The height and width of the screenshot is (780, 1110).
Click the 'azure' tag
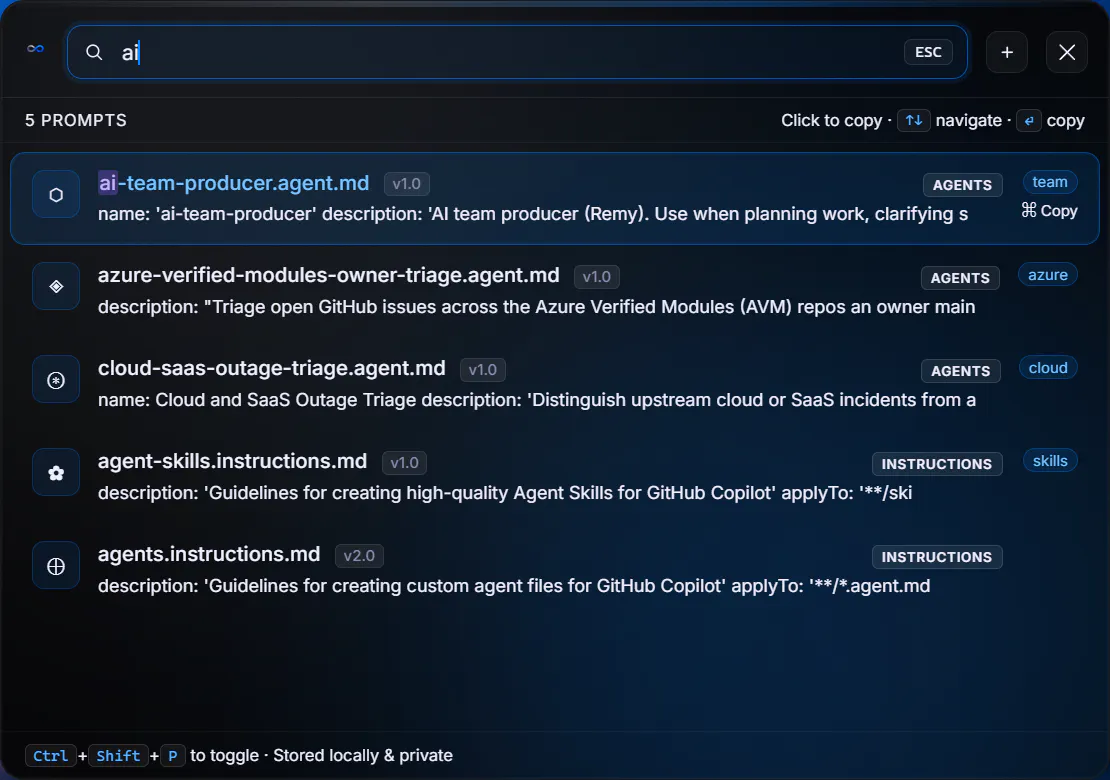click(x=1048, y=275)
